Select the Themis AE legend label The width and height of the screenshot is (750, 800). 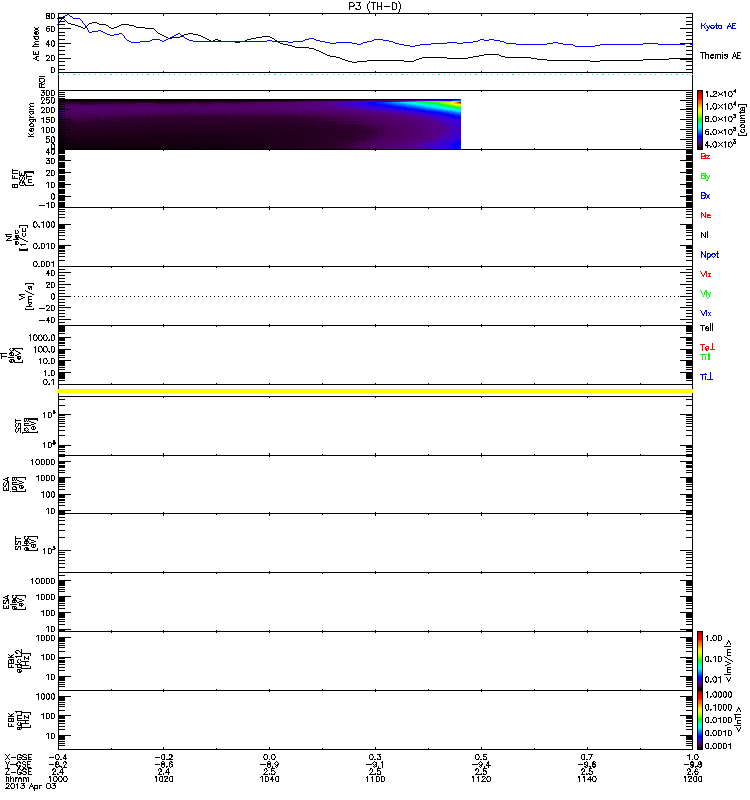click(720, 56)
